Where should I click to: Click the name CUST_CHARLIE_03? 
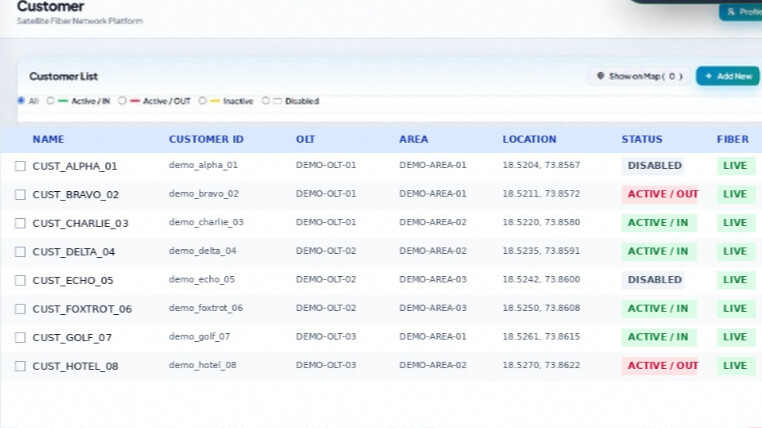click(81, 223)
